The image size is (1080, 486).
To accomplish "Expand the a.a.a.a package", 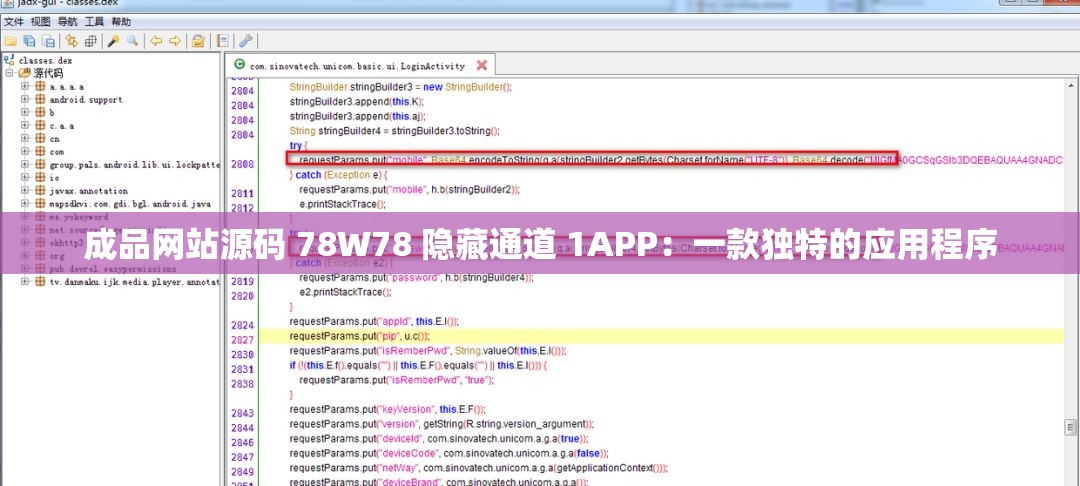I will point(25,87).
